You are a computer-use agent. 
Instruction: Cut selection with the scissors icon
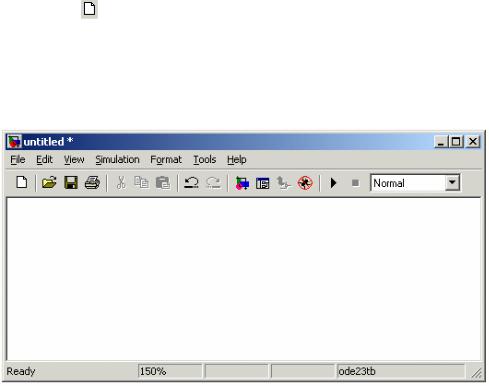click(x=121, y=183)
